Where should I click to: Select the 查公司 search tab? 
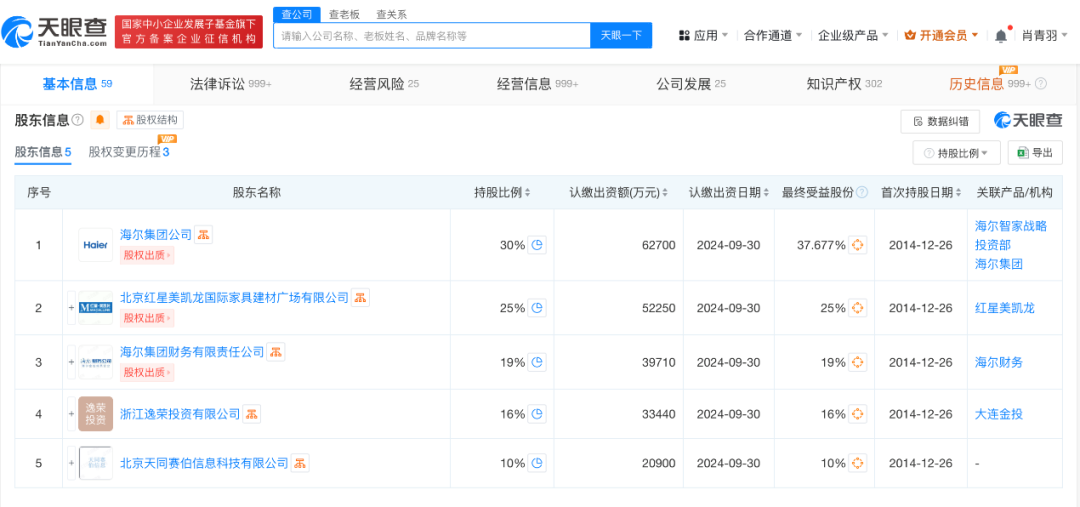[x=298, y=14]
